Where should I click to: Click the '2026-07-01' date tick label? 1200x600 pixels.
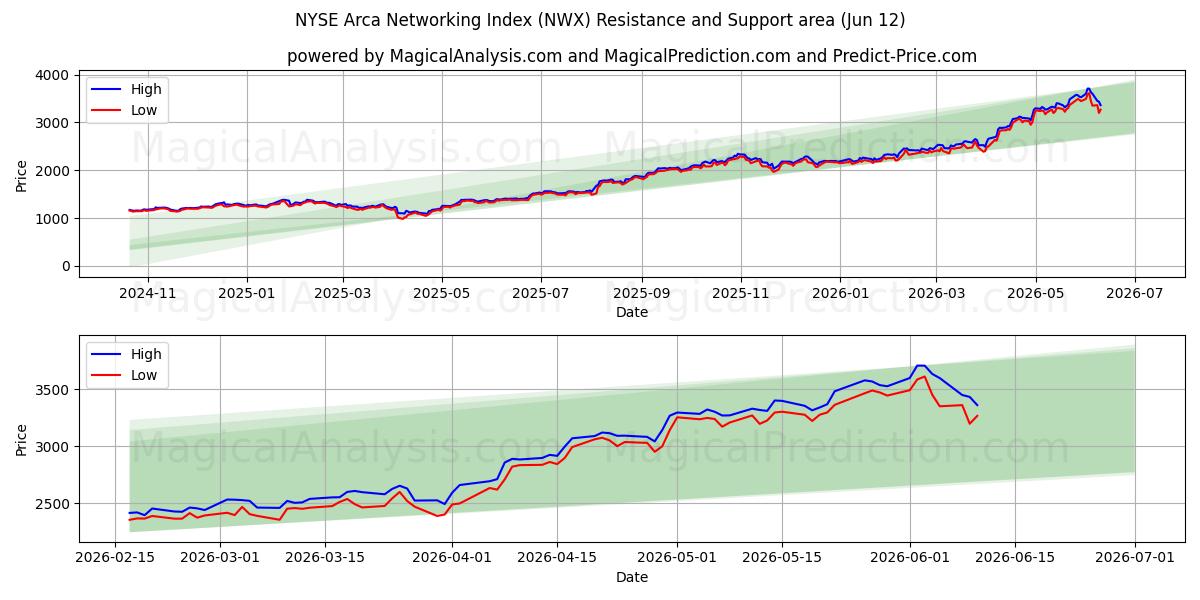tap(1134, 559)
